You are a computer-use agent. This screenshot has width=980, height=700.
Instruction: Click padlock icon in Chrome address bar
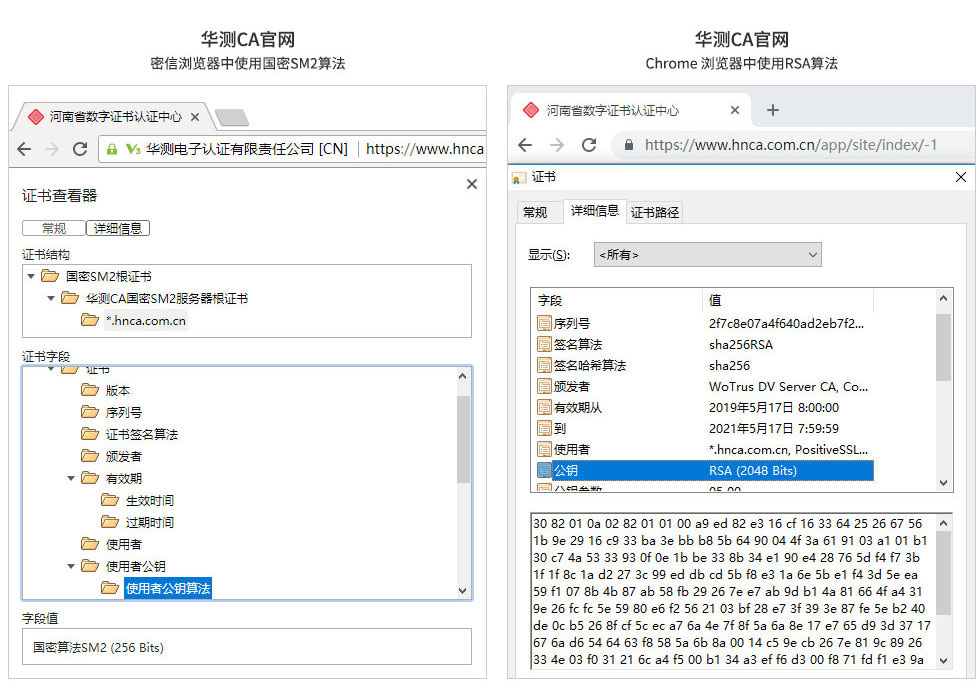pyautogui.click(x=629, y=145)
